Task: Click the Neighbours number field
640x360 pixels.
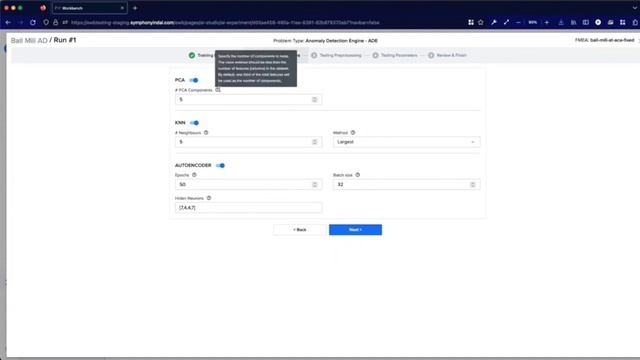Action: coord(248,142)
